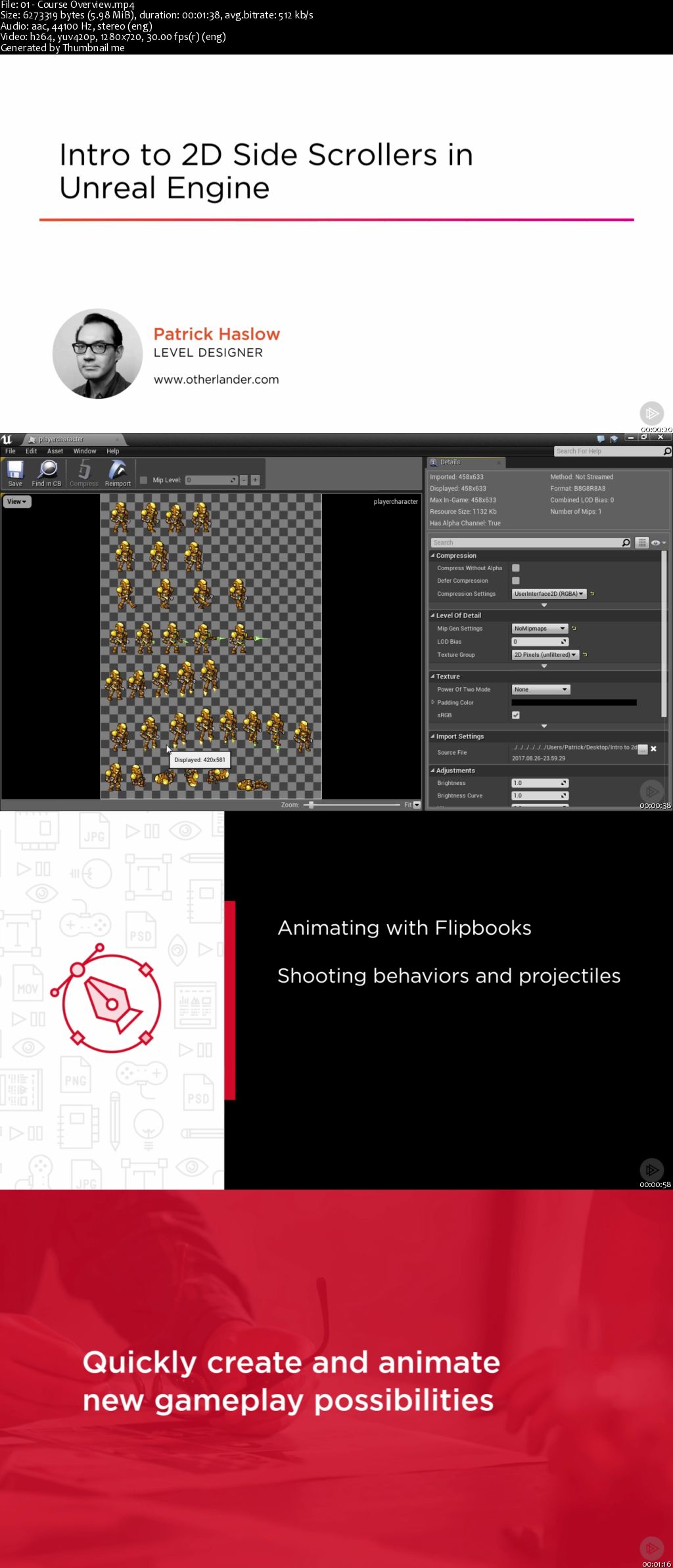Click the Mip Level value field
This screenshot has width=673, height=1568.
pos(211,480)
